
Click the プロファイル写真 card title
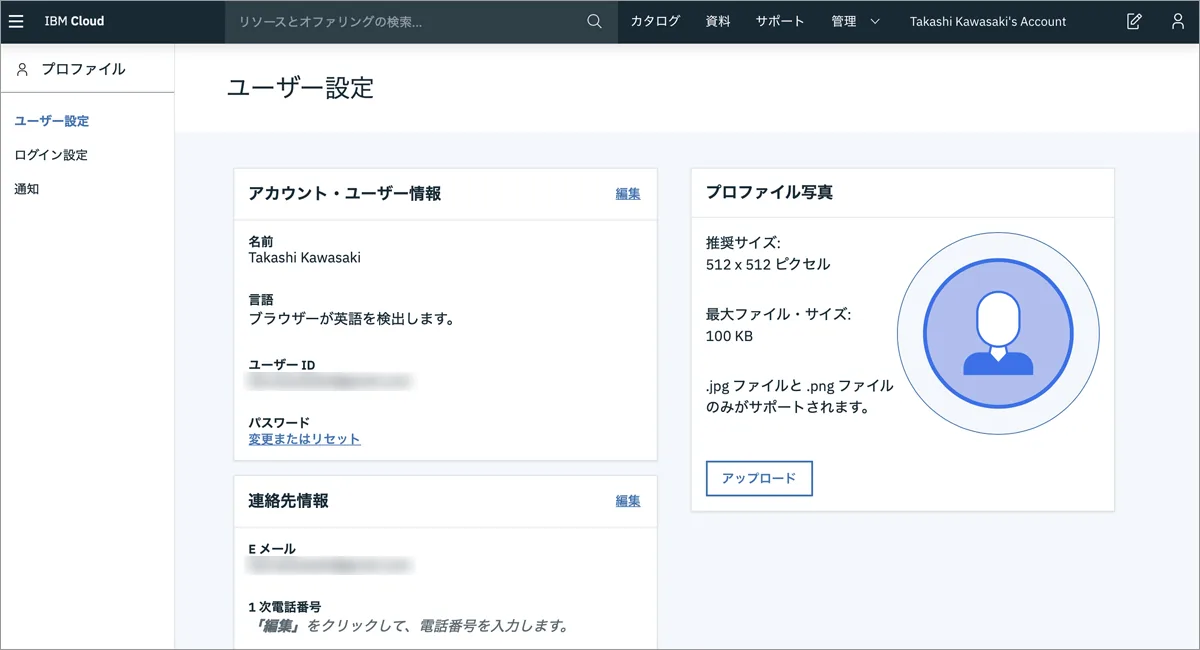[x=769, y=192]
